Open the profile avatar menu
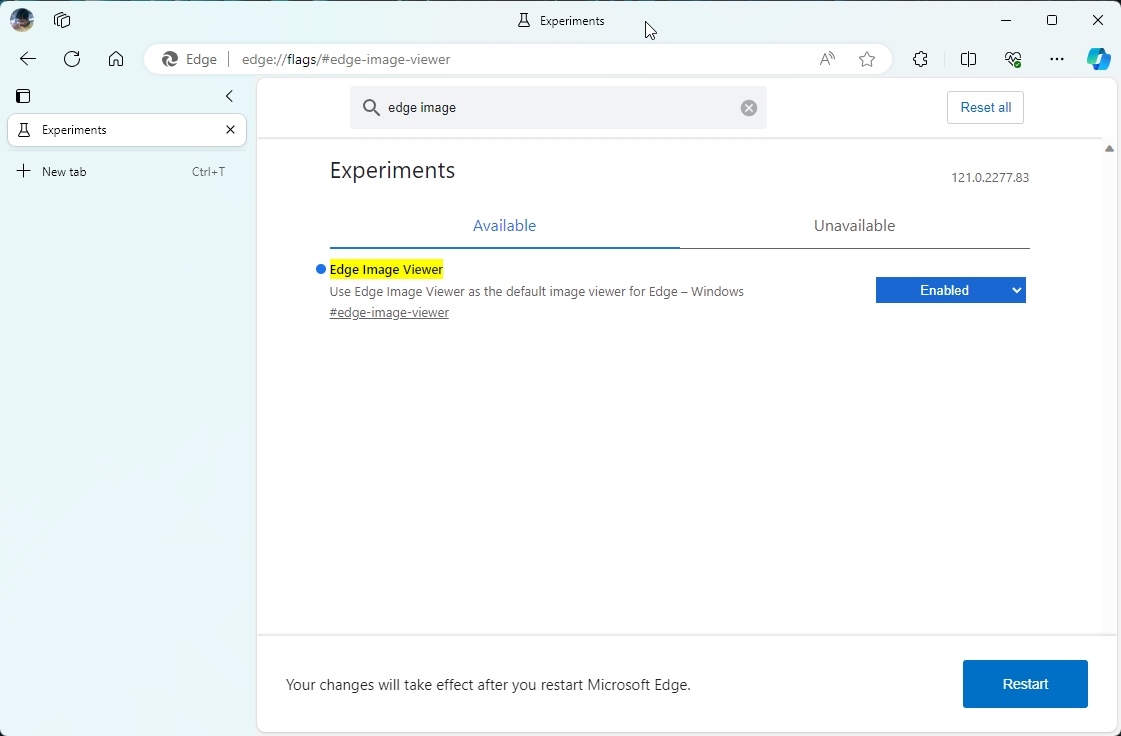The height and width of the screenshot is (736, 1121). (x=21, y=20)
